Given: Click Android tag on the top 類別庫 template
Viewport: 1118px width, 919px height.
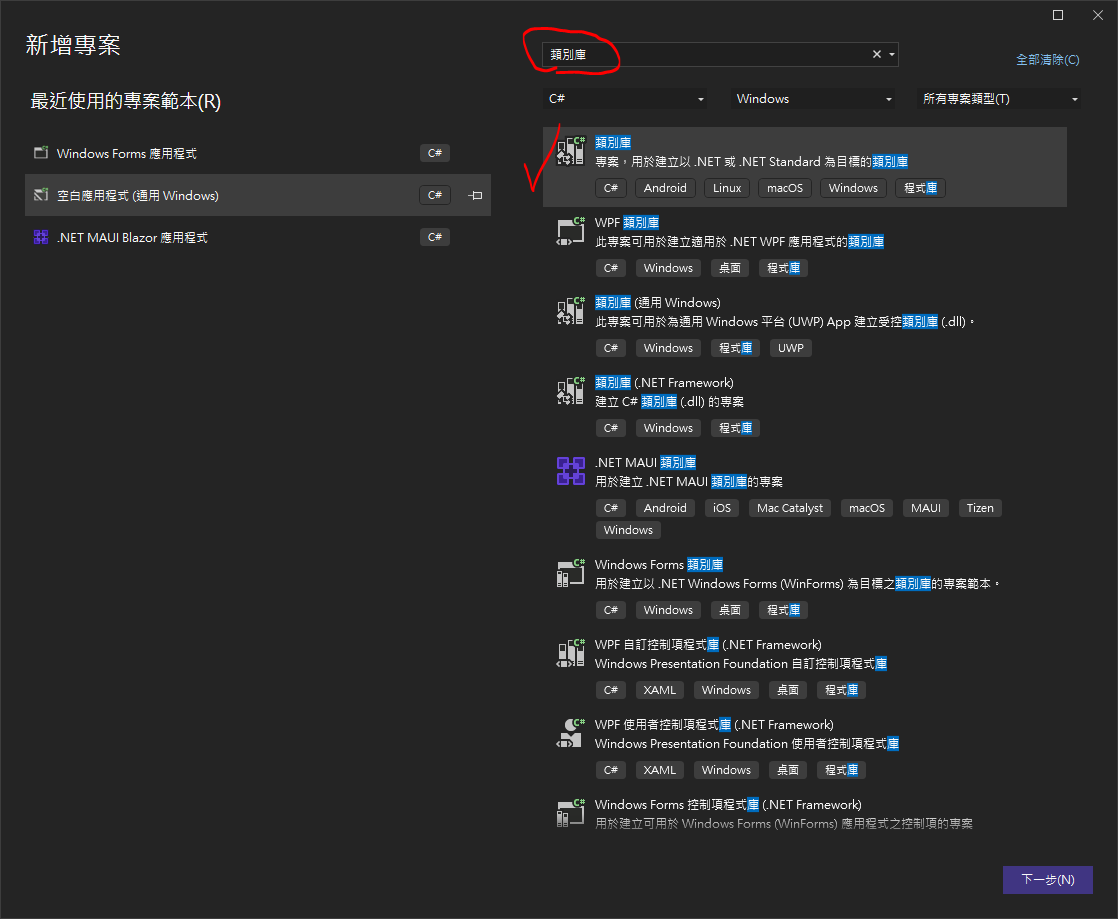Looking at the screenshot, I should tap(665, 188).
